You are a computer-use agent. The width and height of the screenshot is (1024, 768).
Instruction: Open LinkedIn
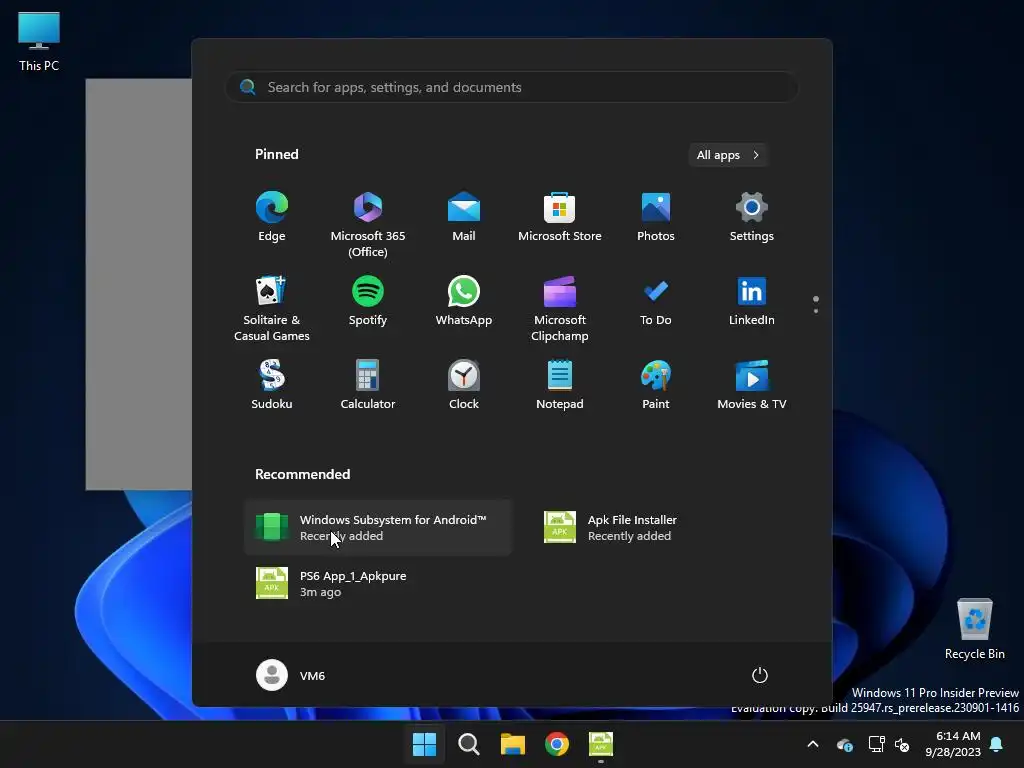(752, 302)
